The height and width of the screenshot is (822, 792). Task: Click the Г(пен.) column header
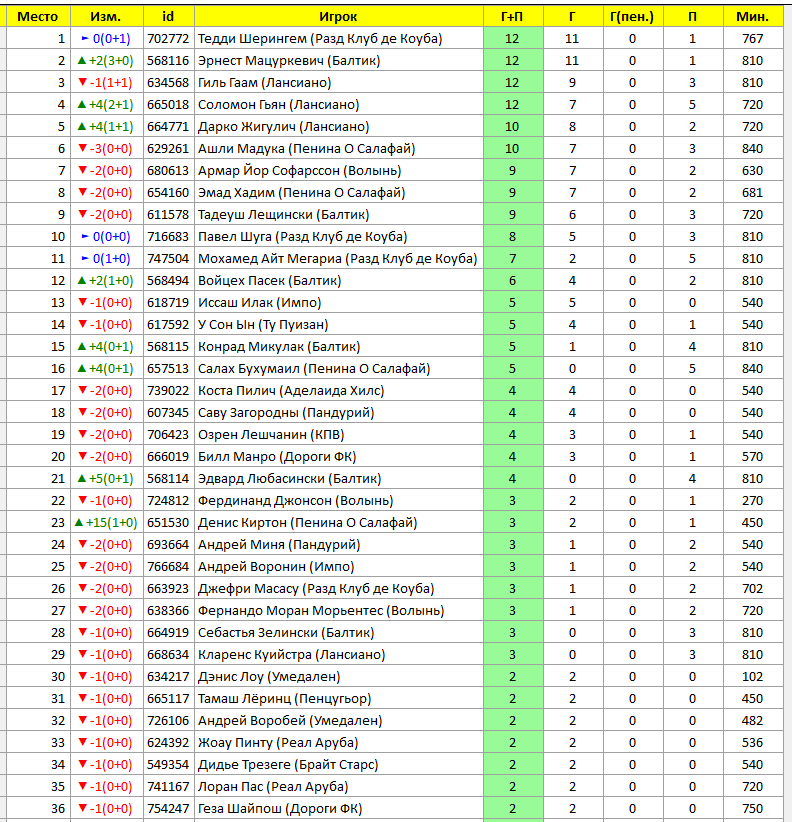point(633,16)
